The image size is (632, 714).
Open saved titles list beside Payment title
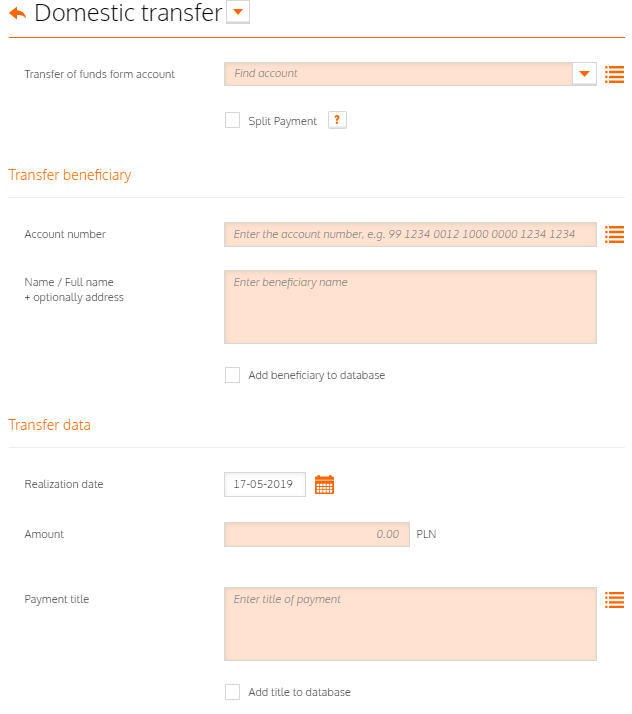(614, 600)
